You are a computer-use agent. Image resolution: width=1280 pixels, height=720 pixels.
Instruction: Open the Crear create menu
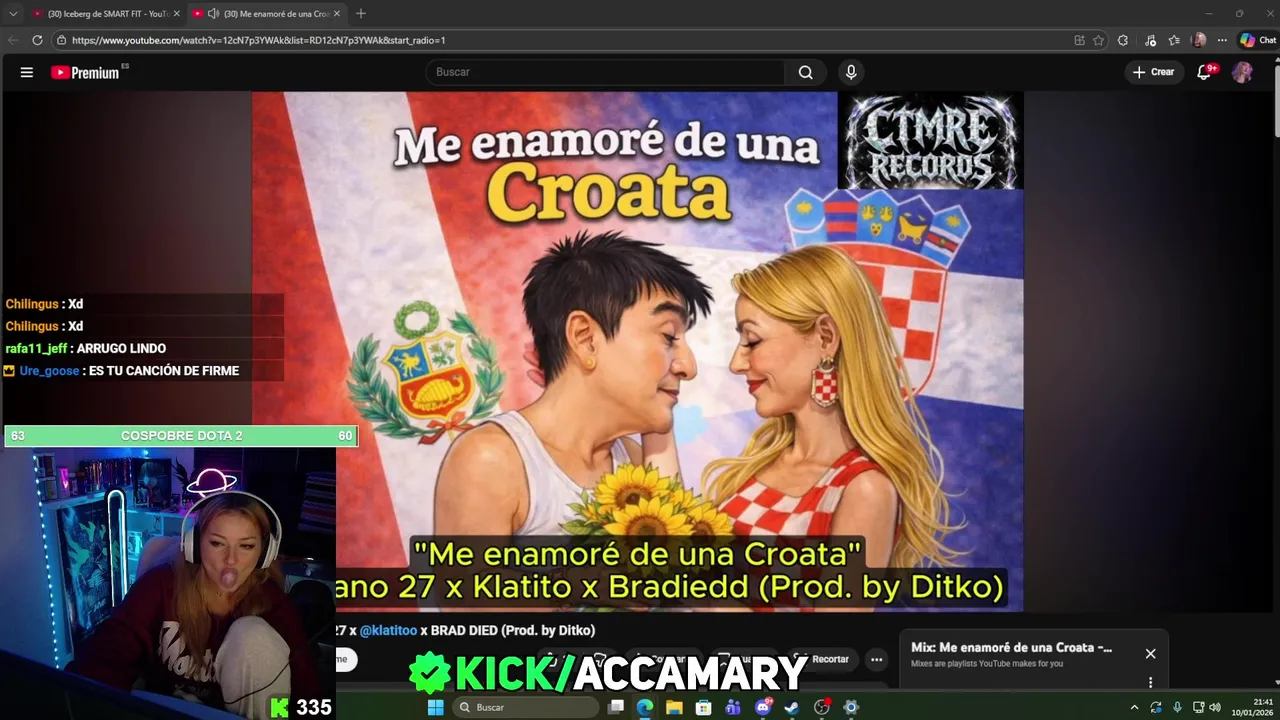pos(1153,72)
